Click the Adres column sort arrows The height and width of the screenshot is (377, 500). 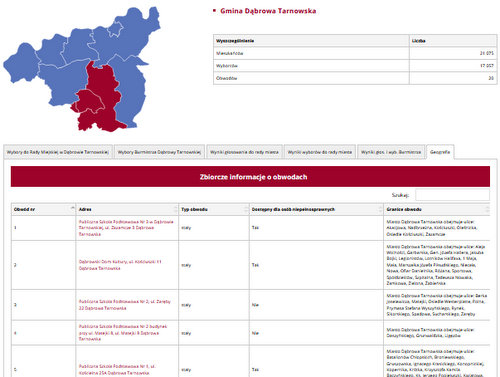click(x=175, y=209)
